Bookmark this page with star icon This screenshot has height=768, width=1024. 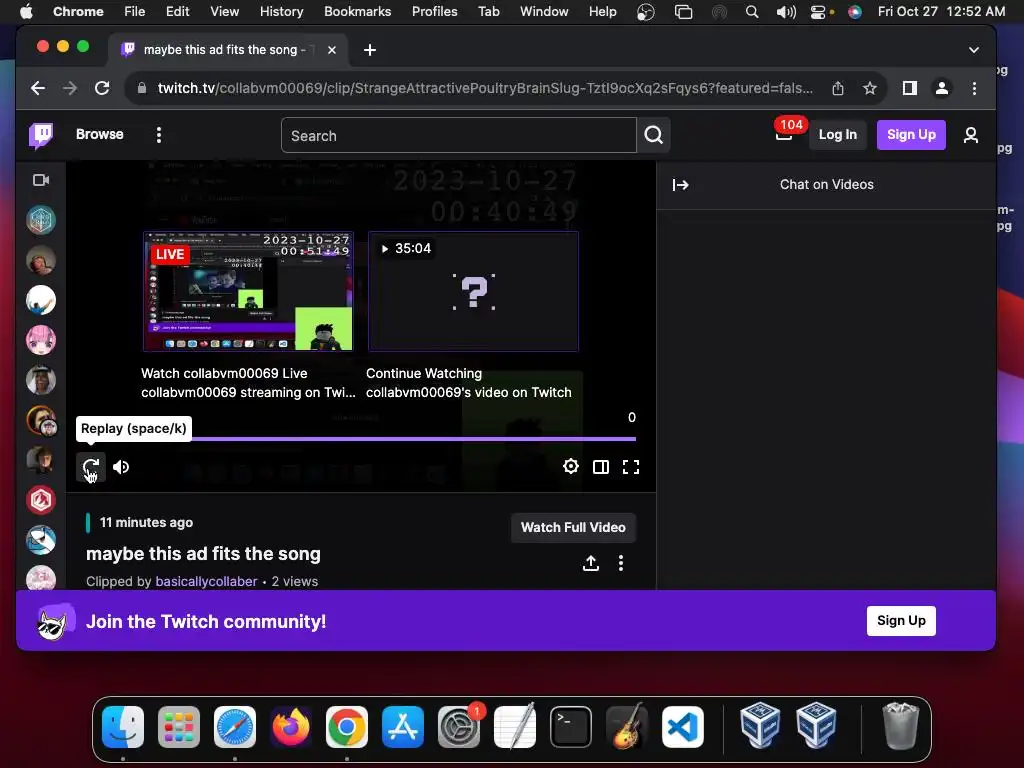tap(870, 88)
